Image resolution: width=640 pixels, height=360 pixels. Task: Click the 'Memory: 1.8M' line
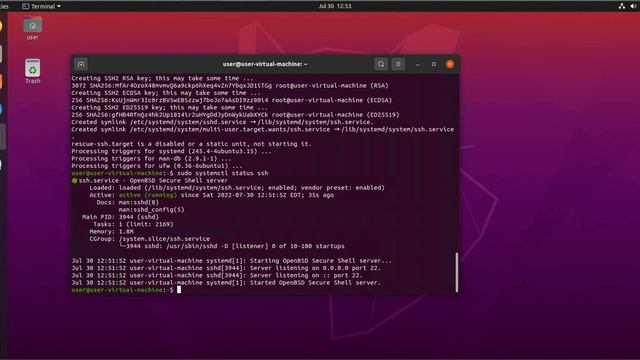coord(111,231)
